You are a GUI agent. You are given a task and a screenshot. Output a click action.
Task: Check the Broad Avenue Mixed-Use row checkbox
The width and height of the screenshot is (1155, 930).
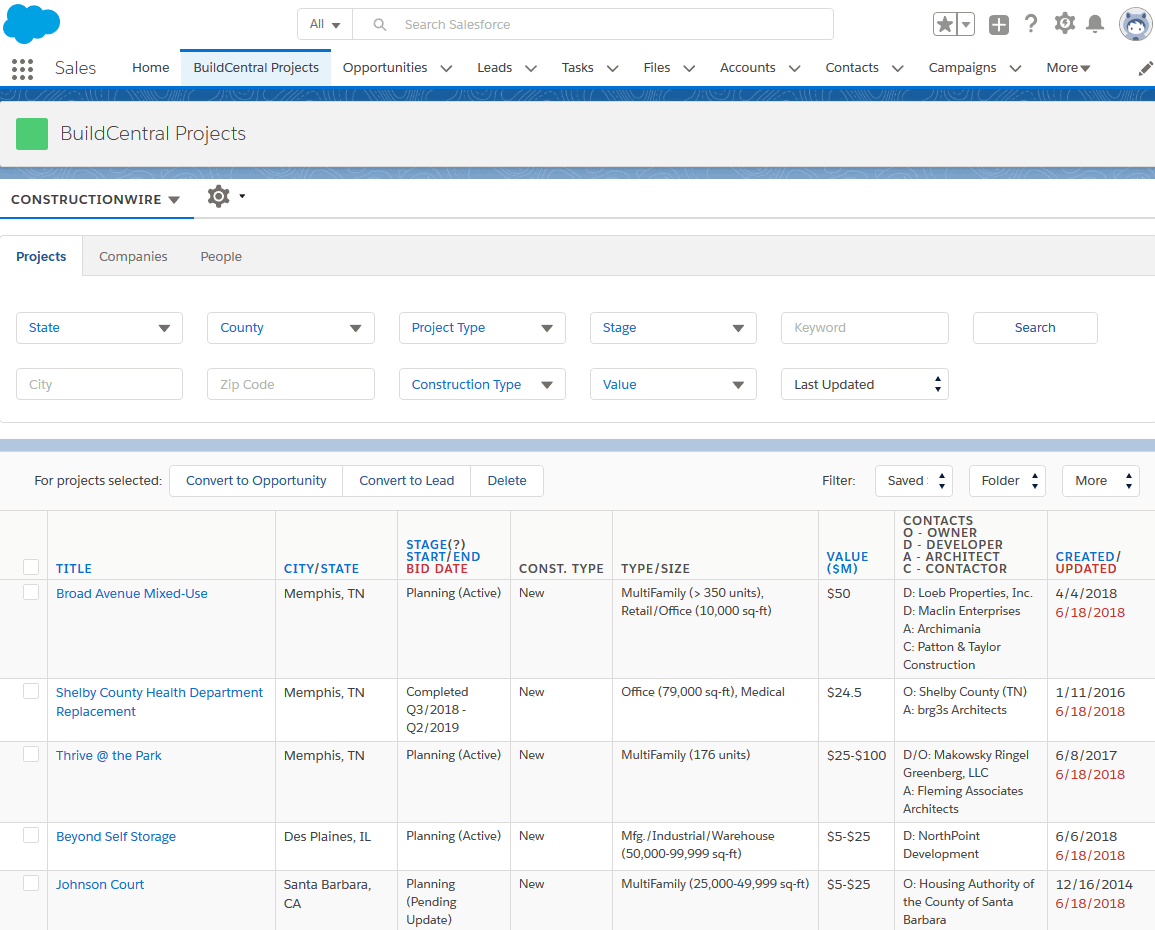(x=31, y=592)
